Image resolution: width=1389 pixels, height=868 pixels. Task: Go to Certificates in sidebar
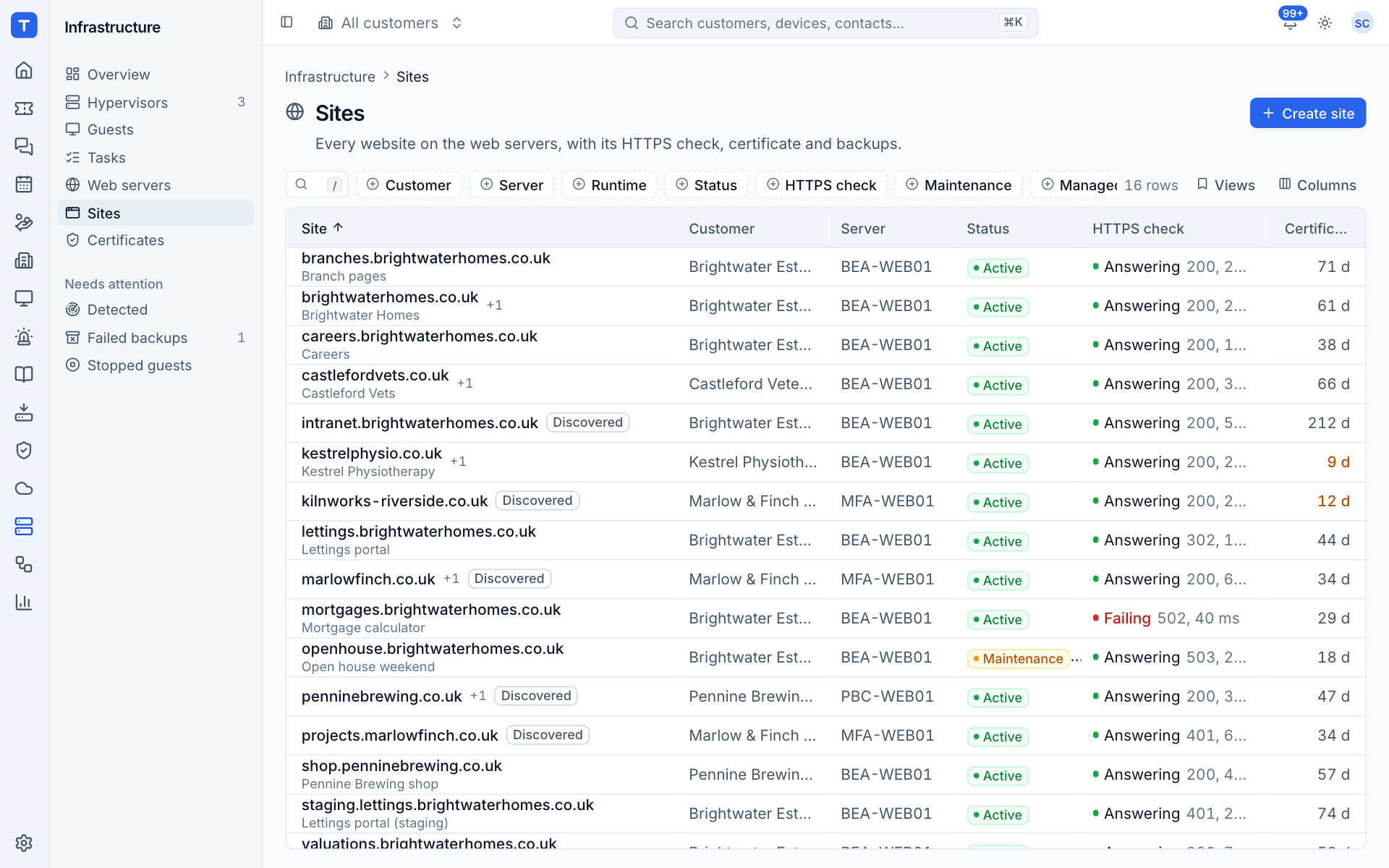[x=156, y=240]
